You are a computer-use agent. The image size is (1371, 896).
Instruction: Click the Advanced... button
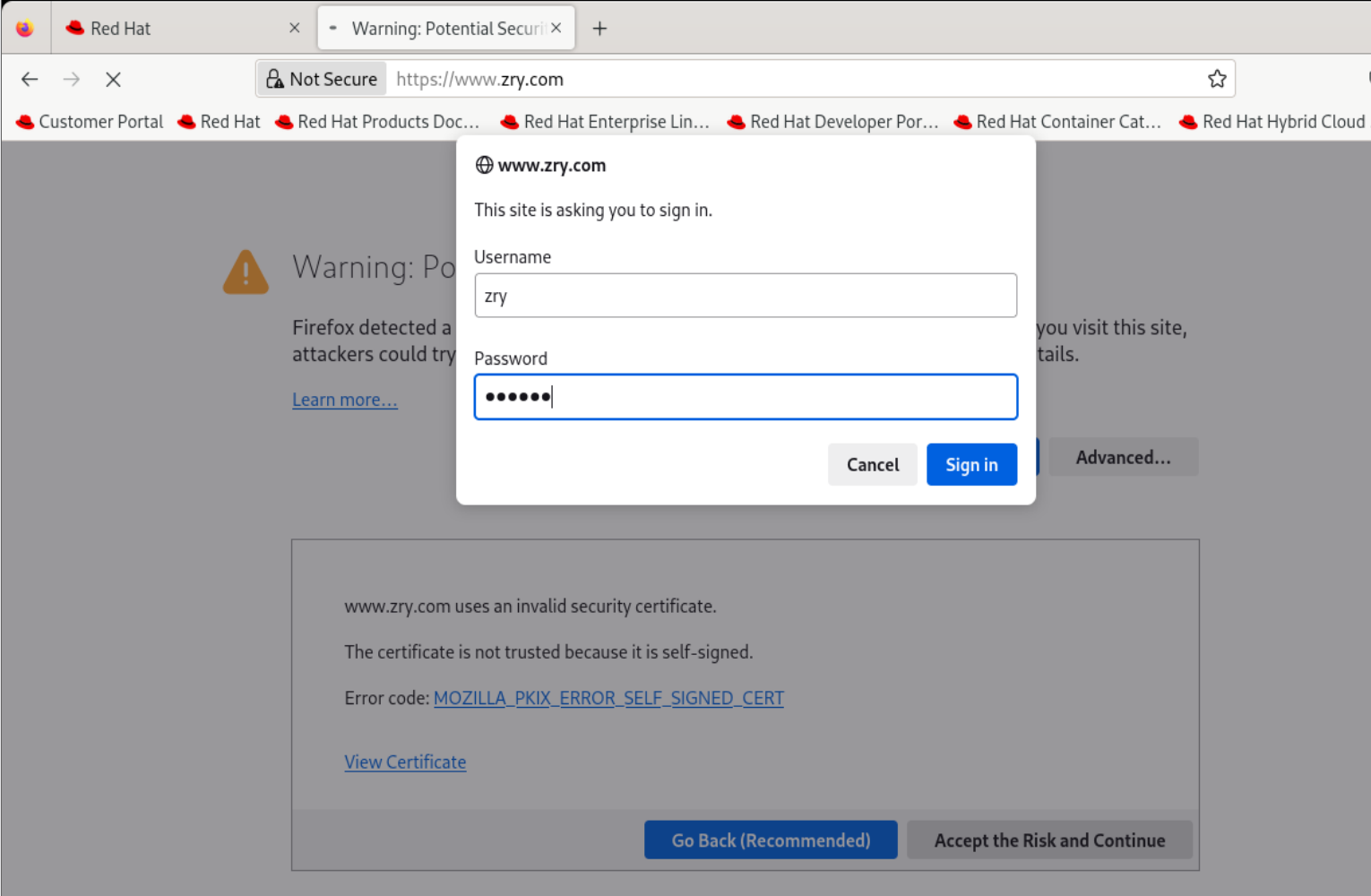click(1123, 457)
